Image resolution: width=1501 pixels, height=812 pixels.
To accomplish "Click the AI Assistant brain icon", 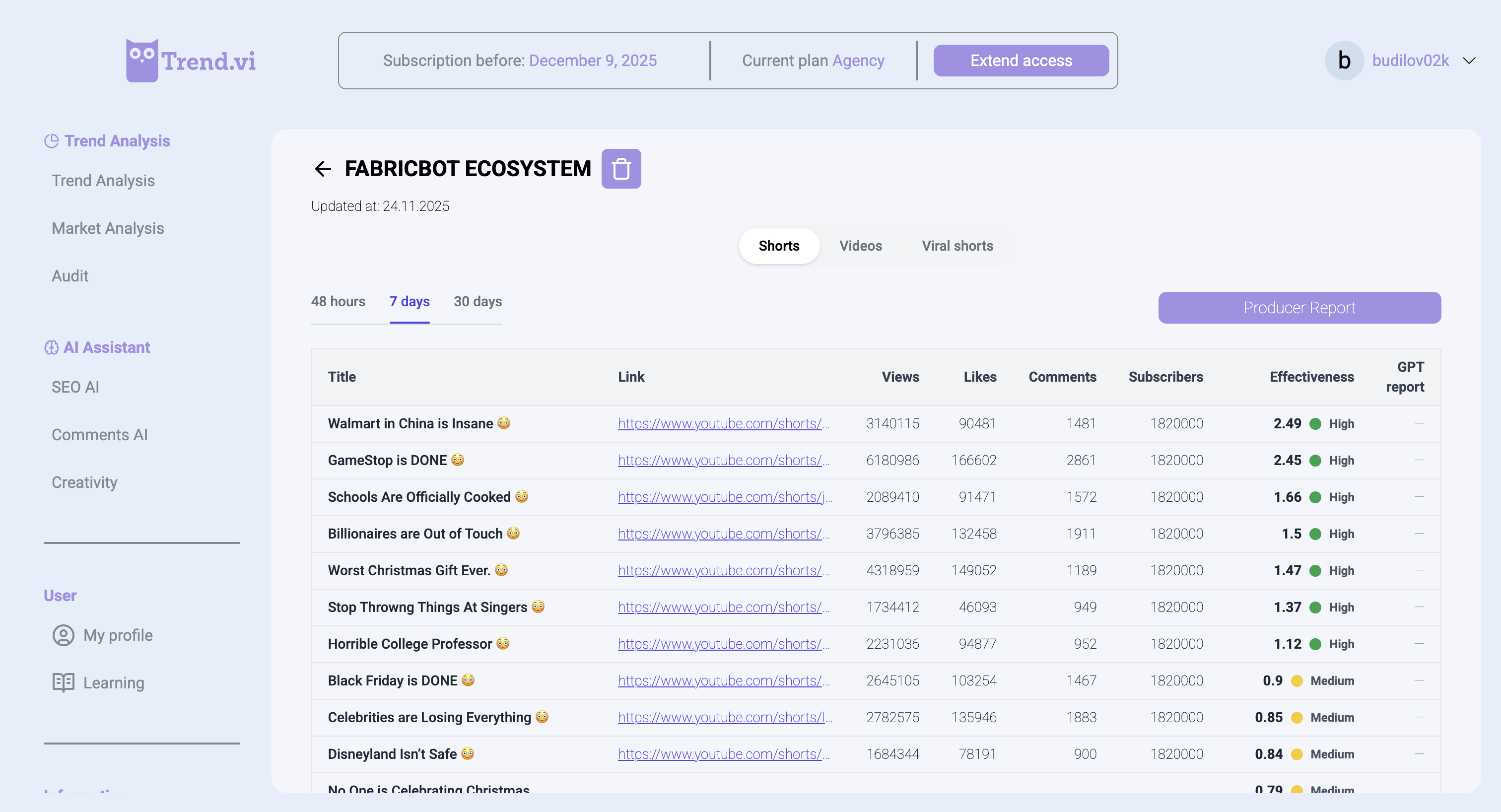I will 51,348.
